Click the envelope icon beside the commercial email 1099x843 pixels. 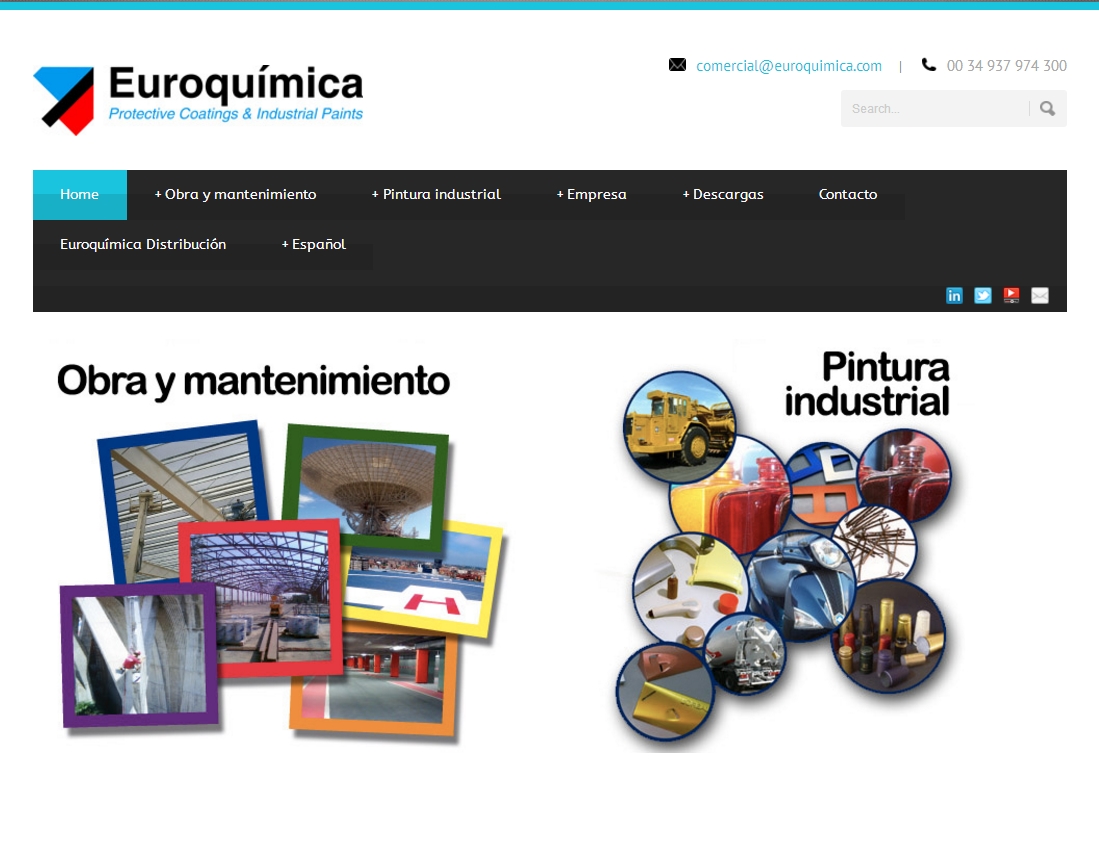pyautogui.click(x=677, y=65)
